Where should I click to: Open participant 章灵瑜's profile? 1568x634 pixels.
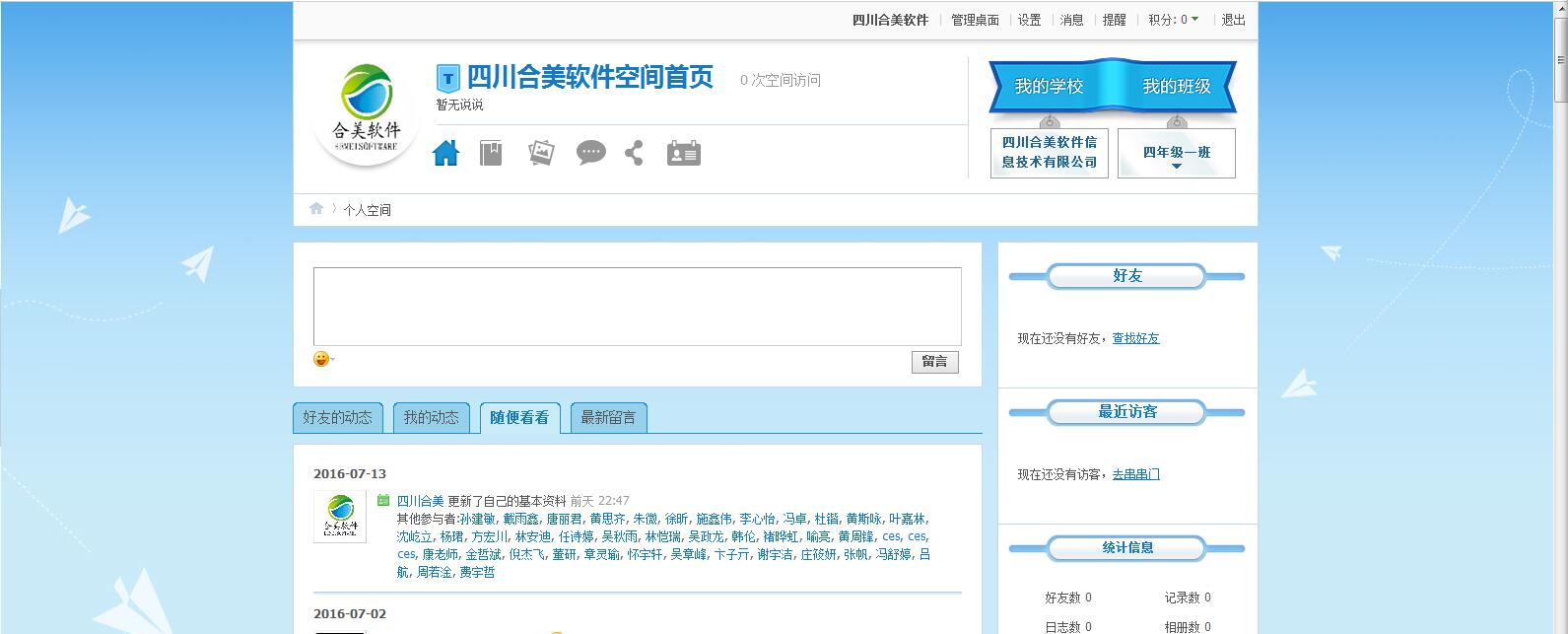tap(601, 554)
